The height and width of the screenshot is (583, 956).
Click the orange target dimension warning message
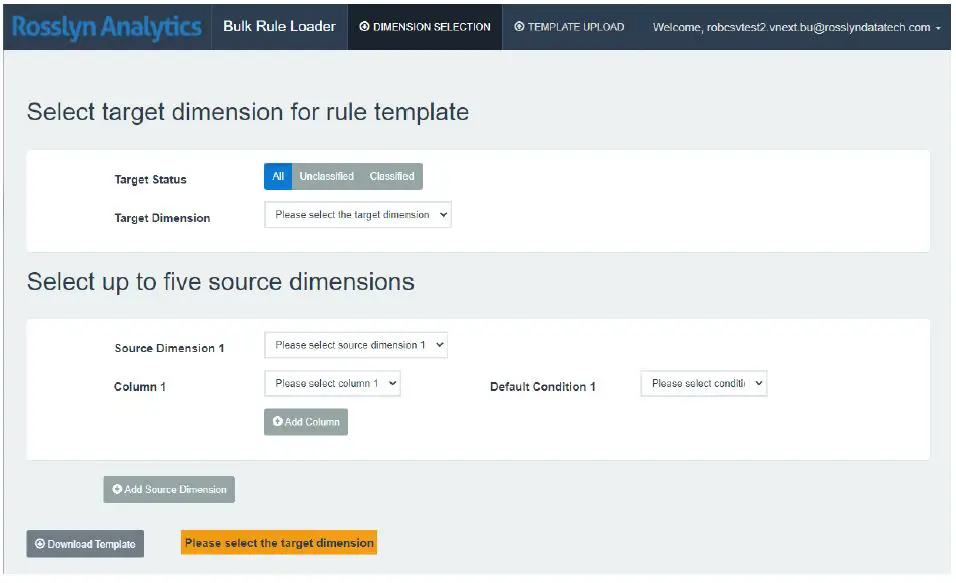pyautogui.click(x=278, y=542)
